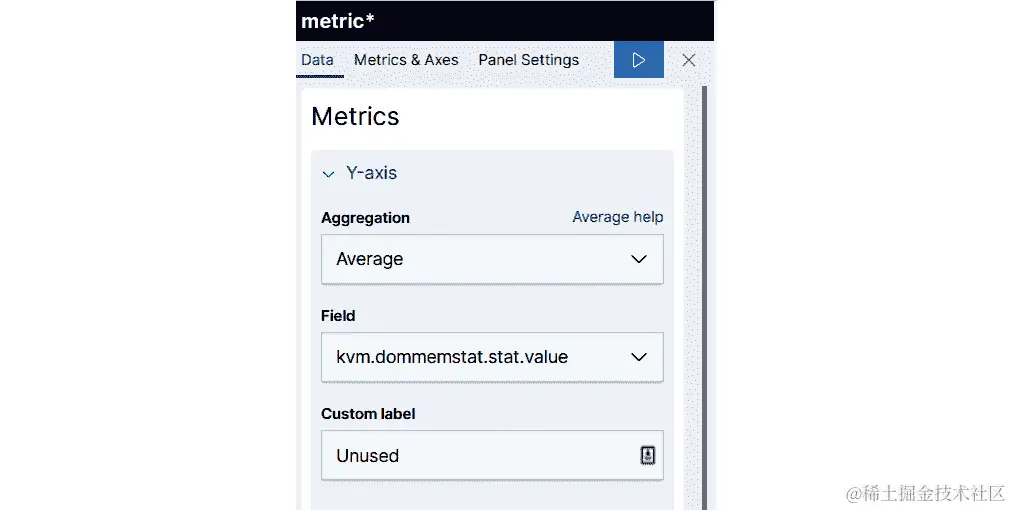Go to the Panel Settings tab
Screen dimensions: 1012x510
coord(528,60)
